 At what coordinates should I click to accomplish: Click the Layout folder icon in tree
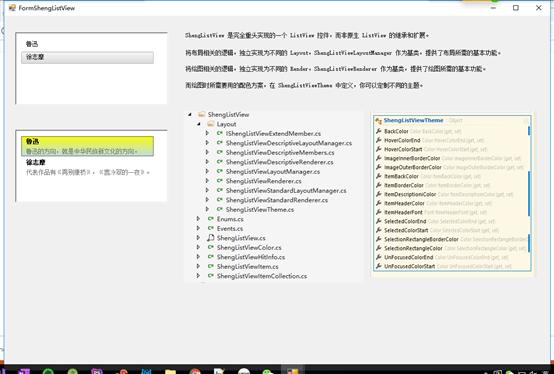click(x=211, y=124)
